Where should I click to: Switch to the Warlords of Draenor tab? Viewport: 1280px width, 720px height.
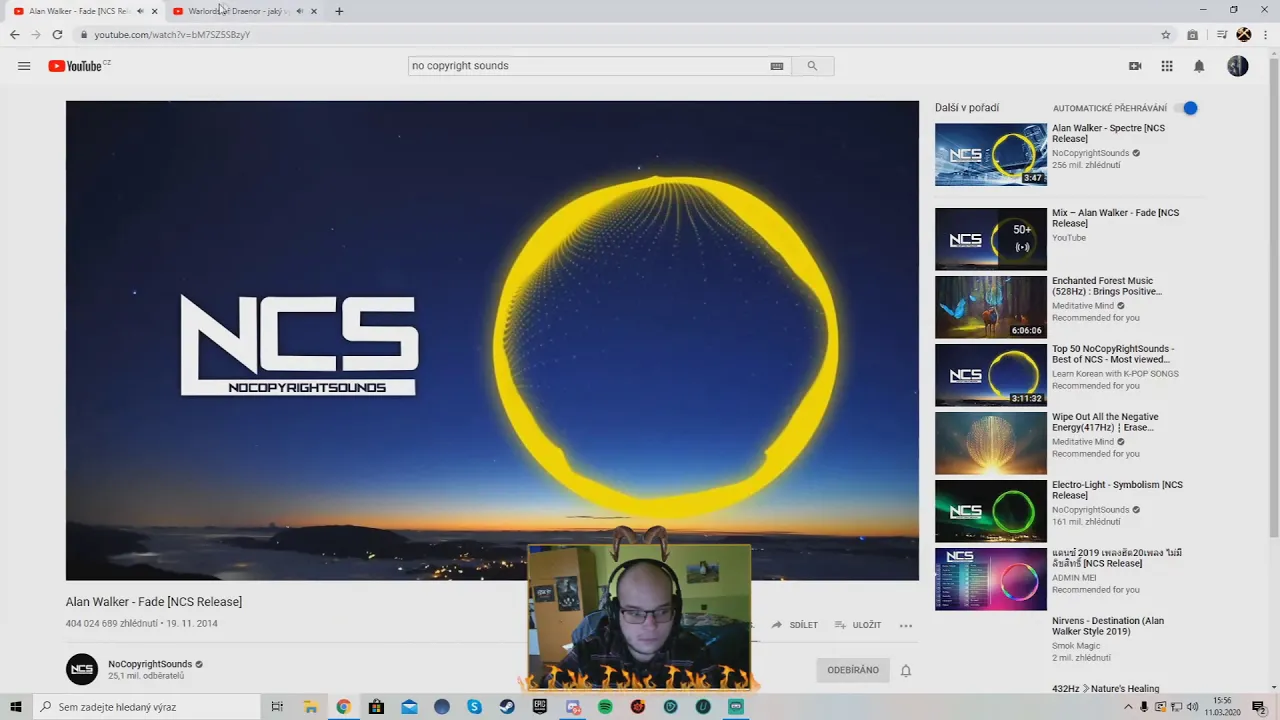pos(239,11)
